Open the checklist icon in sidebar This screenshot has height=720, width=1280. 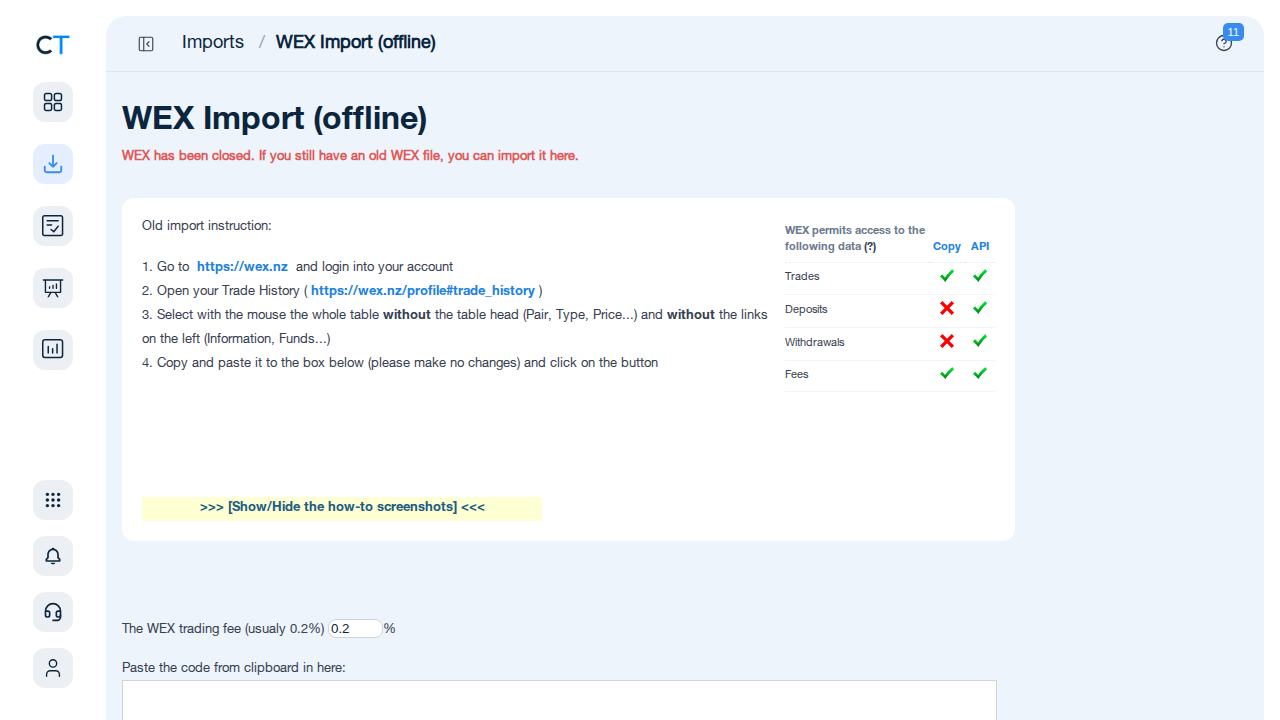pos(53,226)
